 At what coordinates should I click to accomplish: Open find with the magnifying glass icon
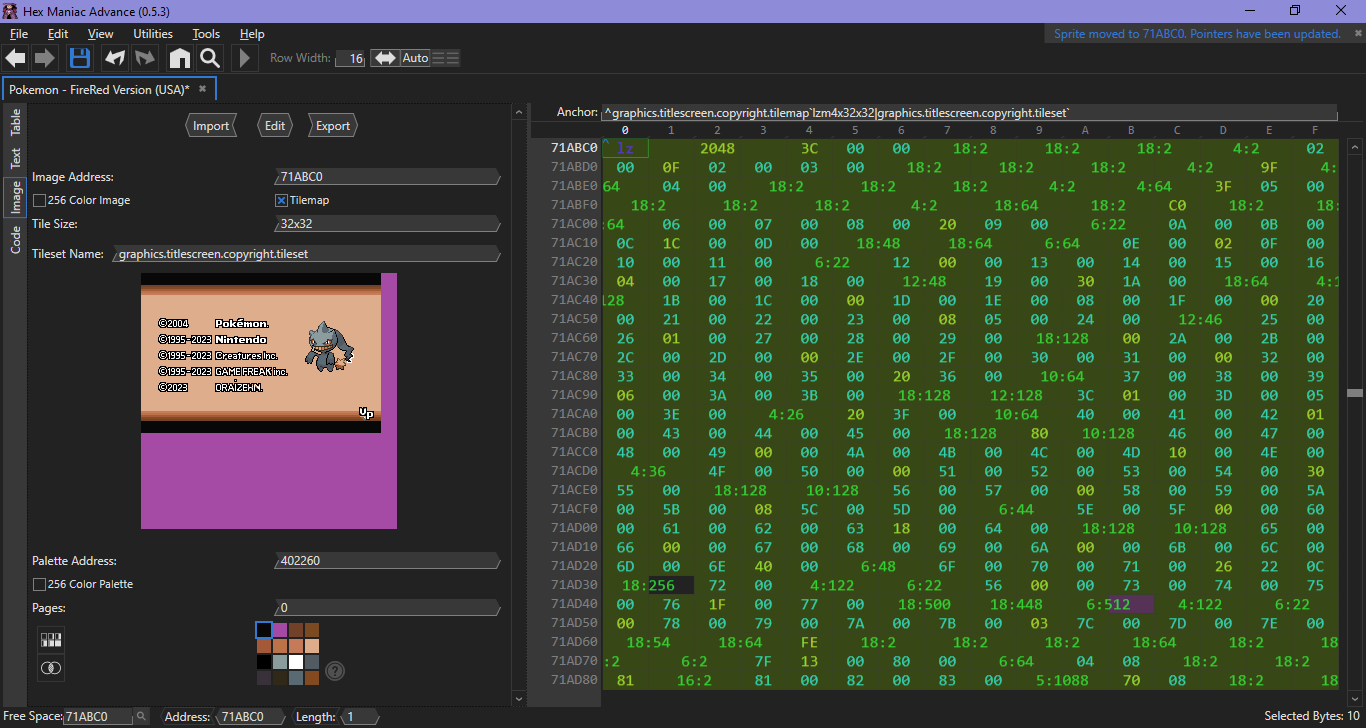(x=209, y=58)
